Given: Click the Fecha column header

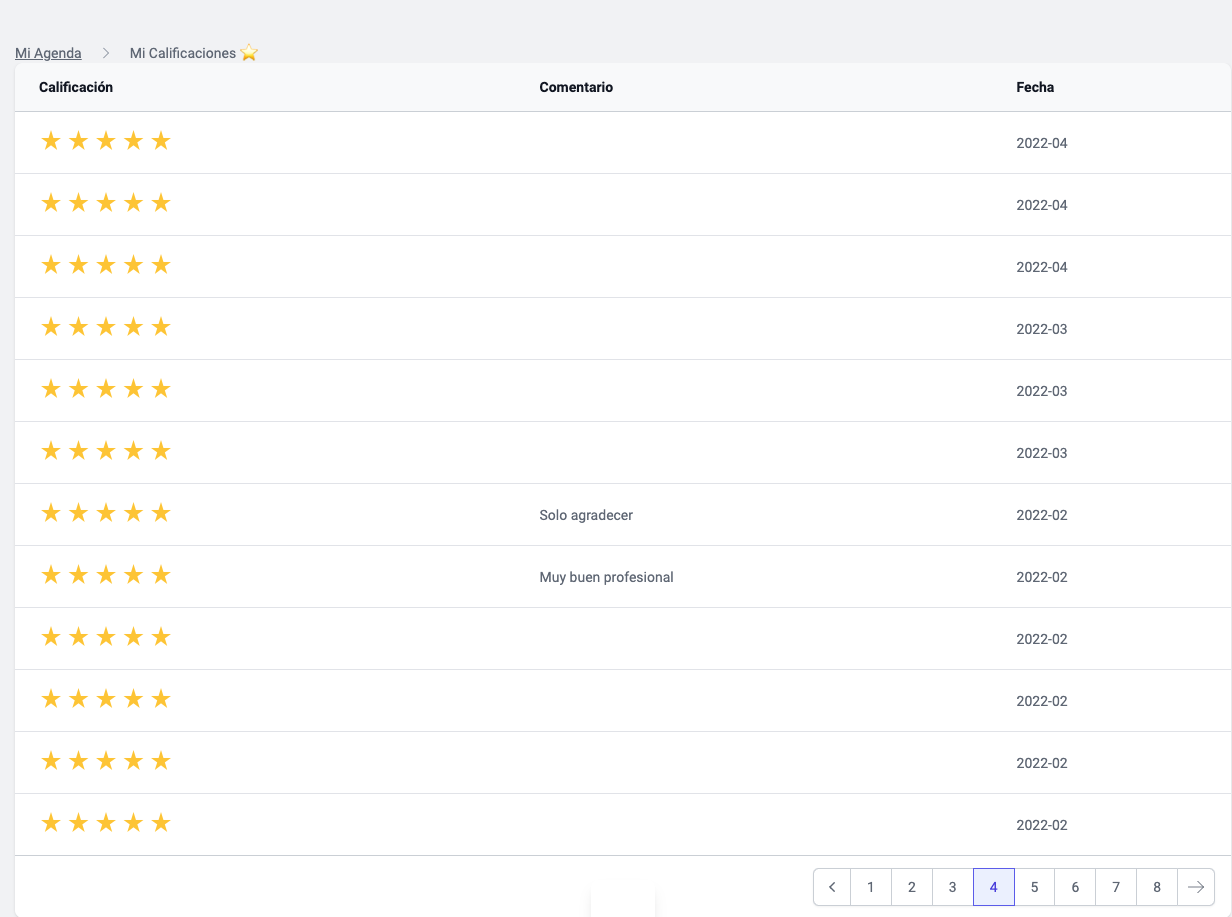Looking at the screenshot, I should click(x=1035, y=88).
